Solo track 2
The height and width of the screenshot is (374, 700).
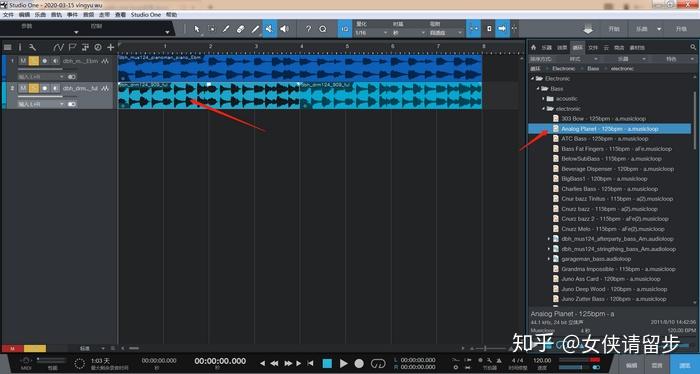pos(33,88)
